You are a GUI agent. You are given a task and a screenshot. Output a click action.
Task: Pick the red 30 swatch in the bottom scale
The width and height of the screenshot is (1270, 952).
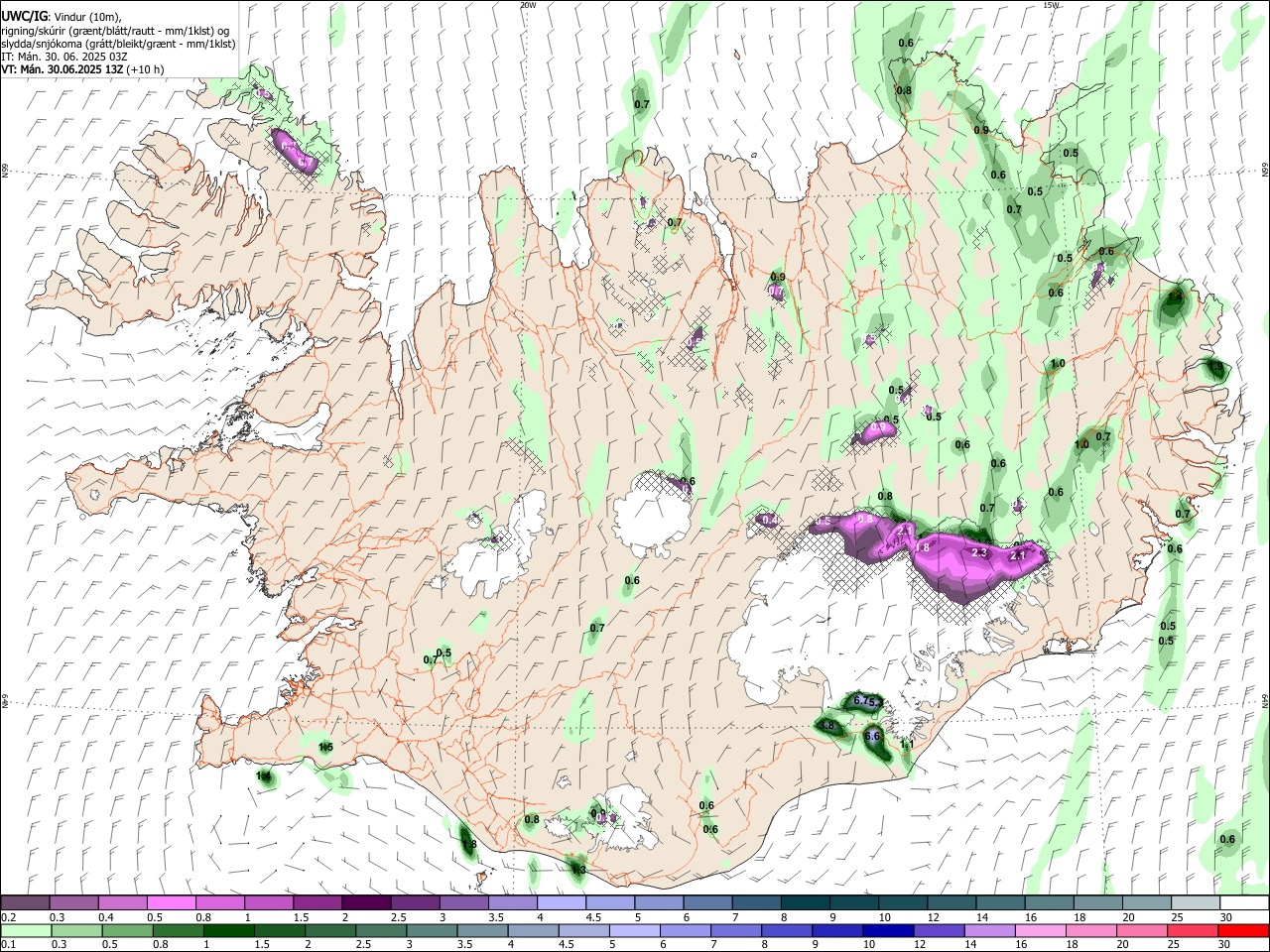(x=1241, y=930)
